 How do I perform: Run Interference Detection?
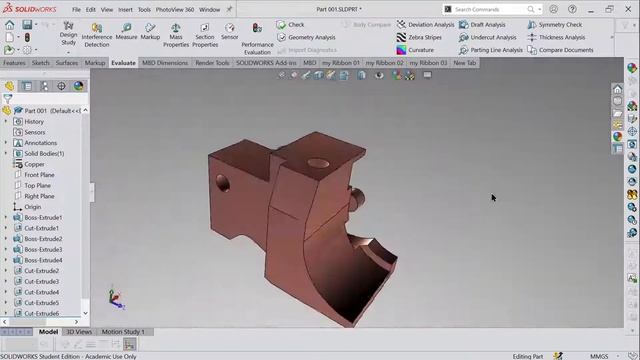[x=97, y=35]
